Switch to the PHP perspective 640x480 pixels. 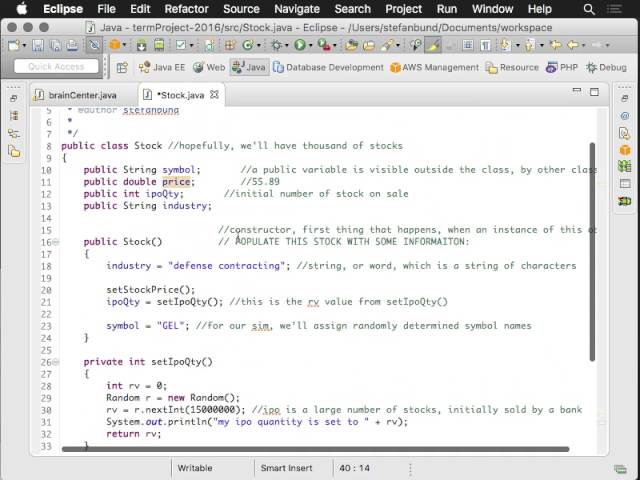562,67
